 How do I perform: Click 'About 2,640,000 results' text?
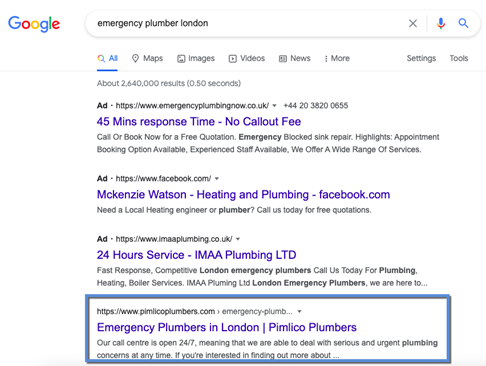click(x=169, y=83)
